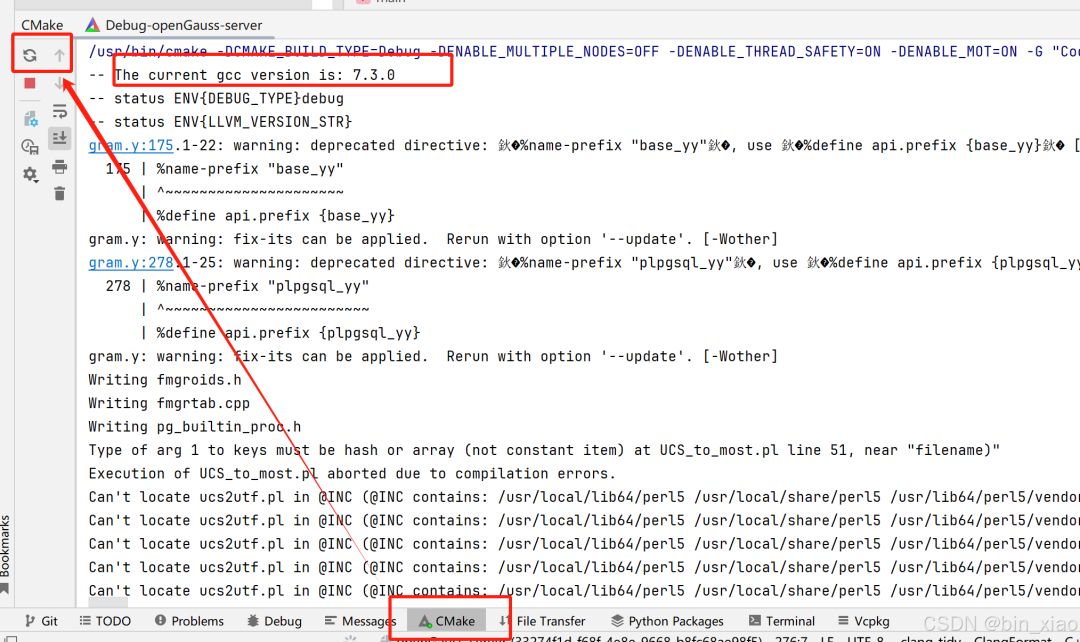Click the up arrow previous-occurrence icon

coord(60,55)
